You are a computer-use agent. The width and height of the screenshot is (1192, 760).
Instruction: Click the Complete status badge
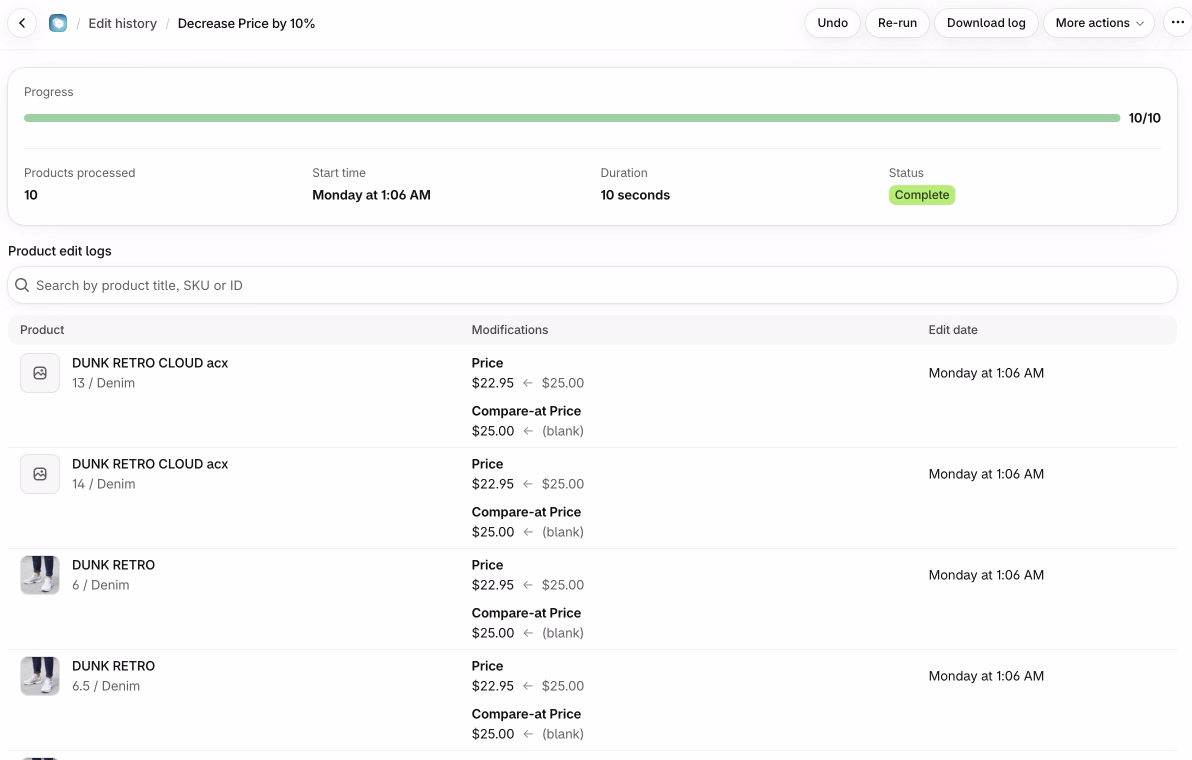pyautogui.click(x=921, y=195)
